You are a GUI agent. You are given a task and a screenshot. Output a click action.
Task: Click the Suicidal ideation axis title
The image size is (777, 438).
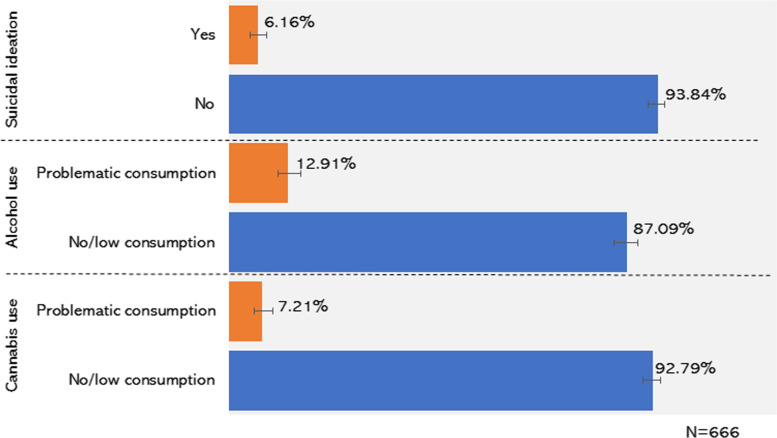[15, 69]
